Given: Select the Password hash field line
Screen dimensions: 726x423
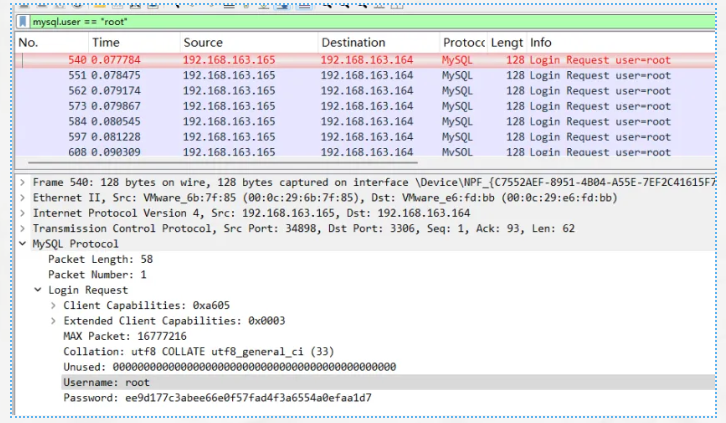Looking at the screenshot, I should 217,398.
